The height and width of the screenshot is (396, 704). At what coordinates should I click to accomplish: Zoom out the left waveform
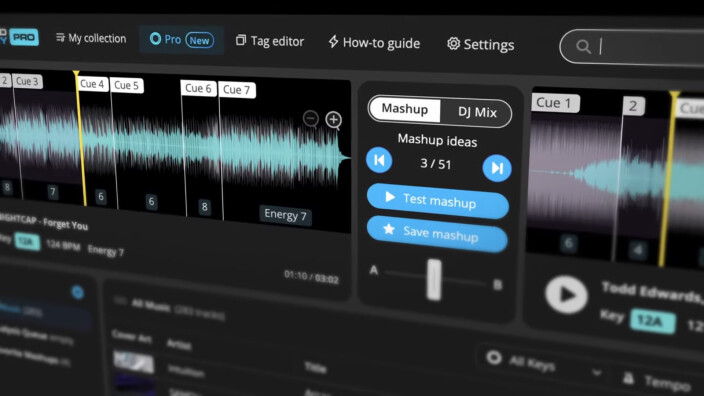coord(311,119)
